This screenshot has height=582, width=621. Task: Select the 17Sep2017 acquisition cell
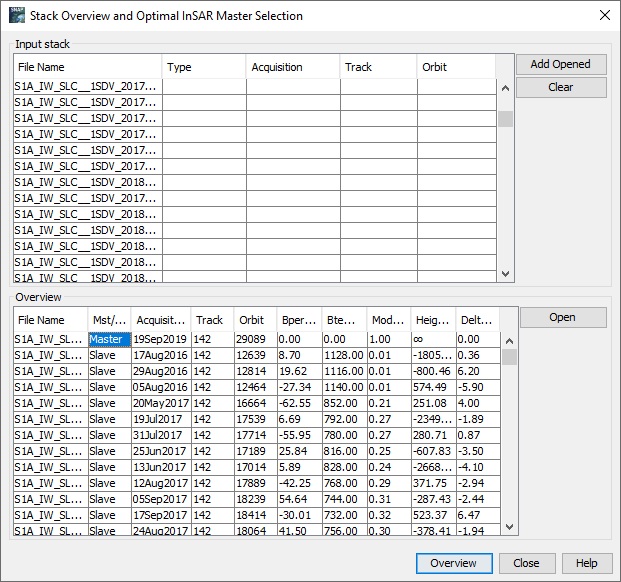pos(161,515)
